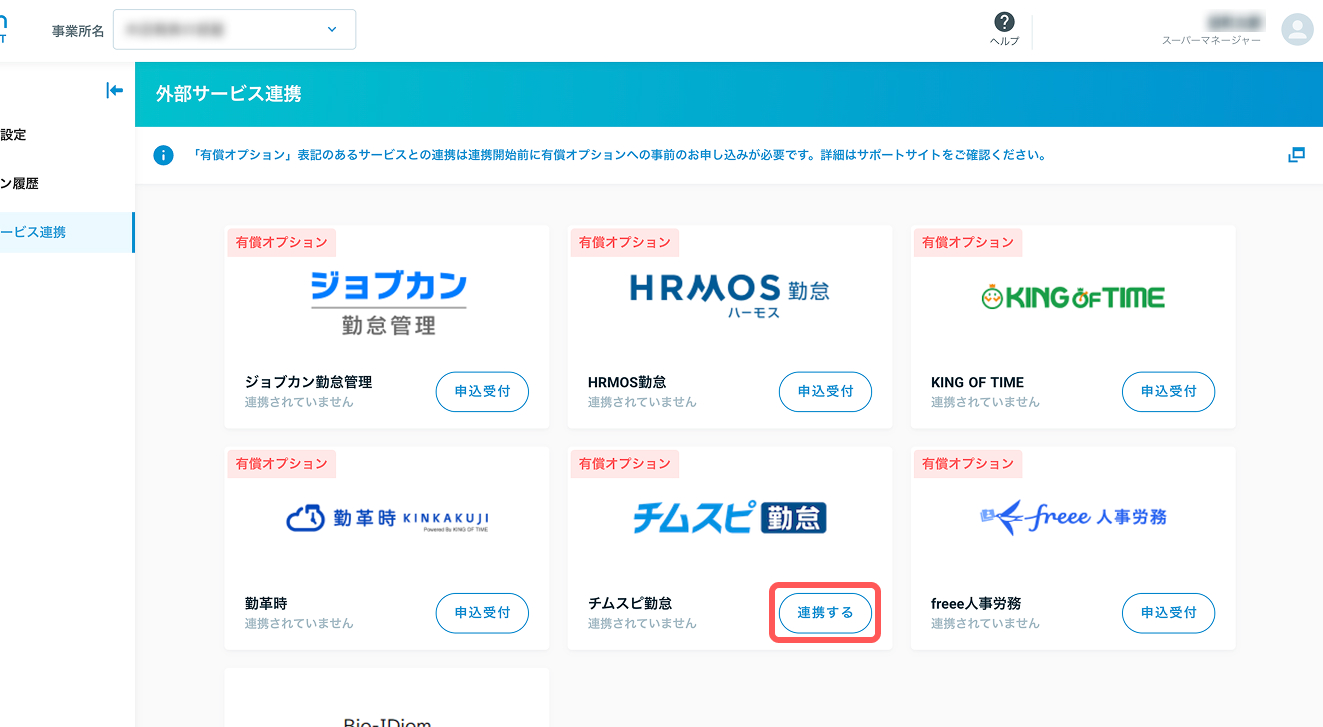Click the 事業所名 label
Screen dimensions: 1323x727
tap(78, 31)
